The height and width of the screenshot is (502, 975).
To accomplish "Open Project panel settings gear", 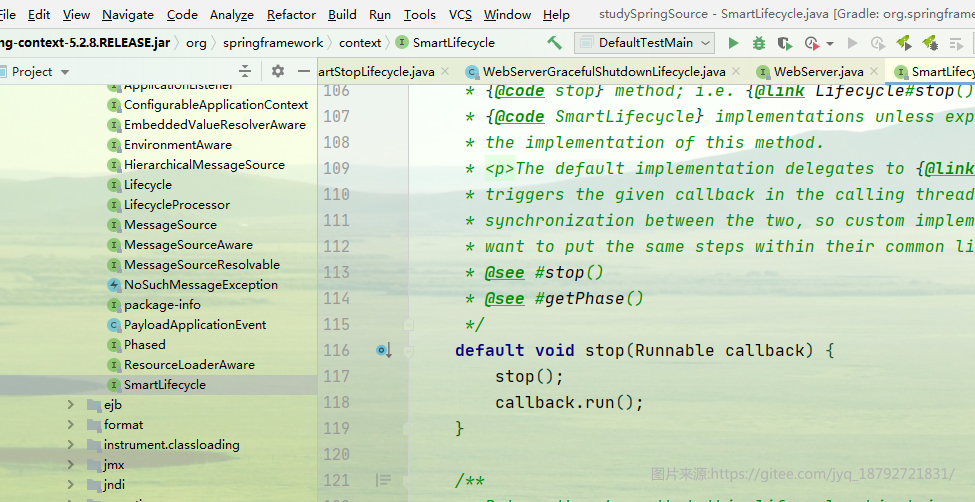I will coord(278,72).
